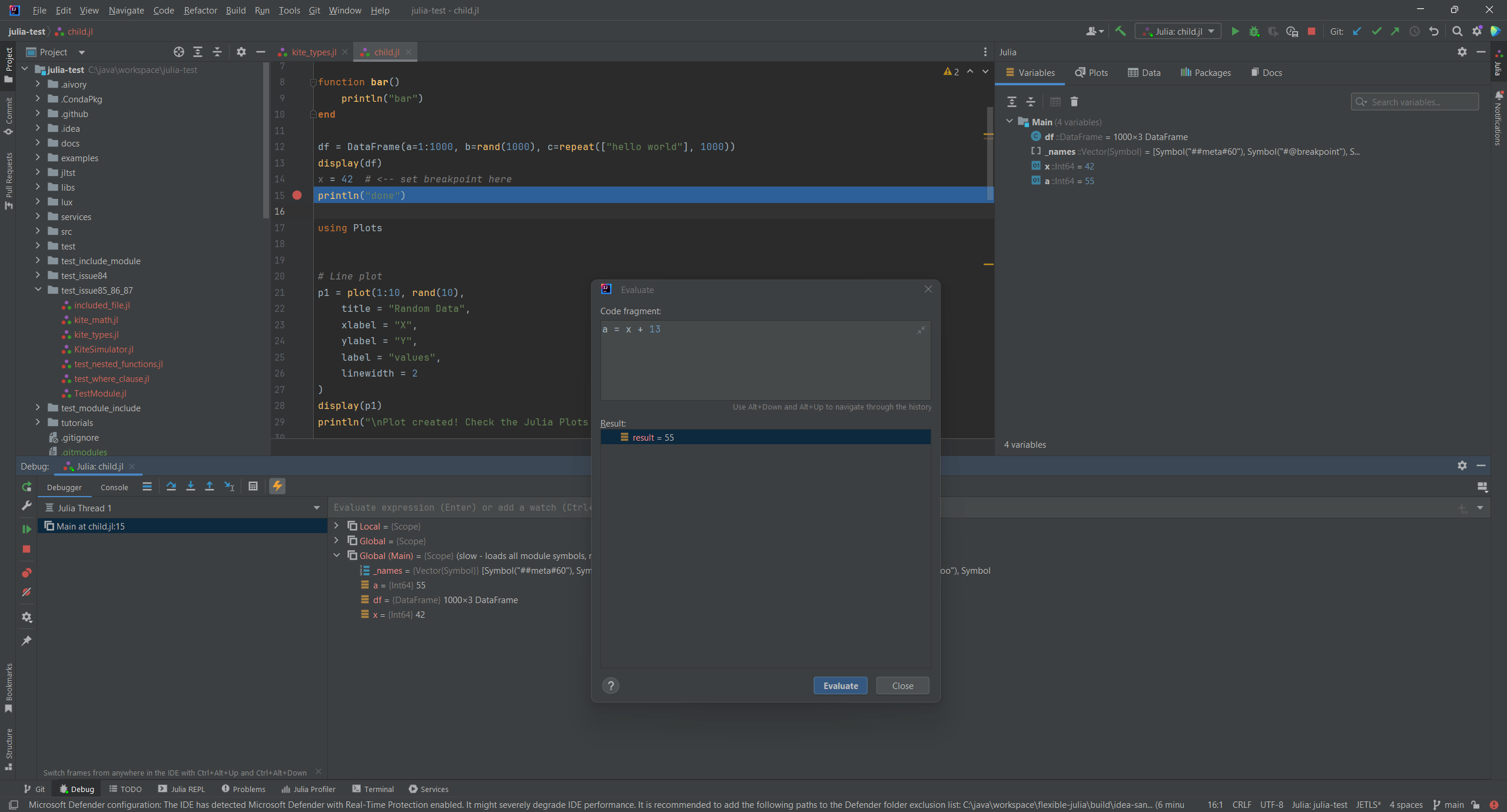The height and width of the screenshot is (812, 1507).
Task: Click the main Git branch widget
Action: pyautogui.click(x=1448, y=804)
